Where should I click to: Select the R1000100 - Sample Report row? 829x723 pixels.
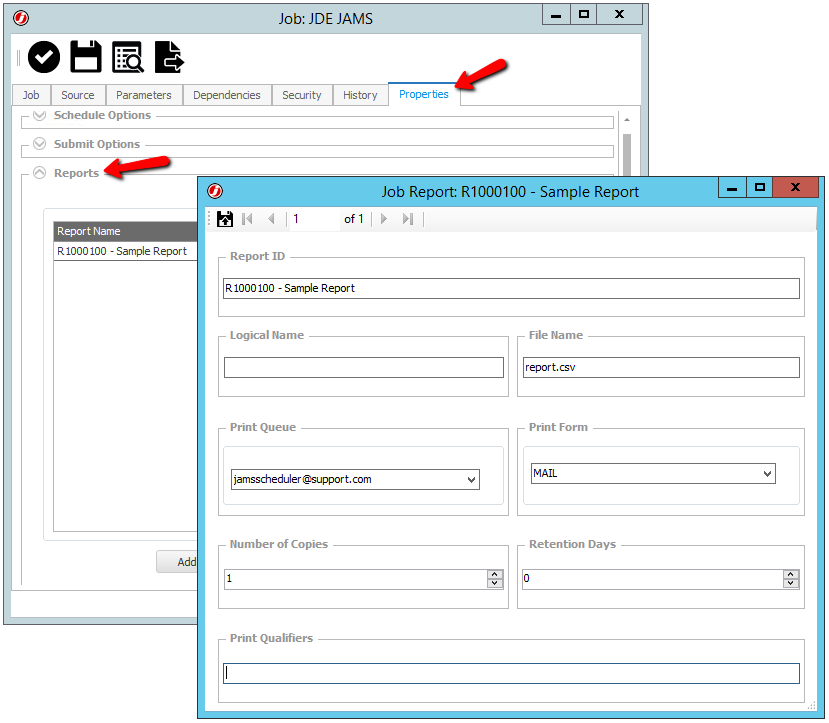click(x=126, y=251)
